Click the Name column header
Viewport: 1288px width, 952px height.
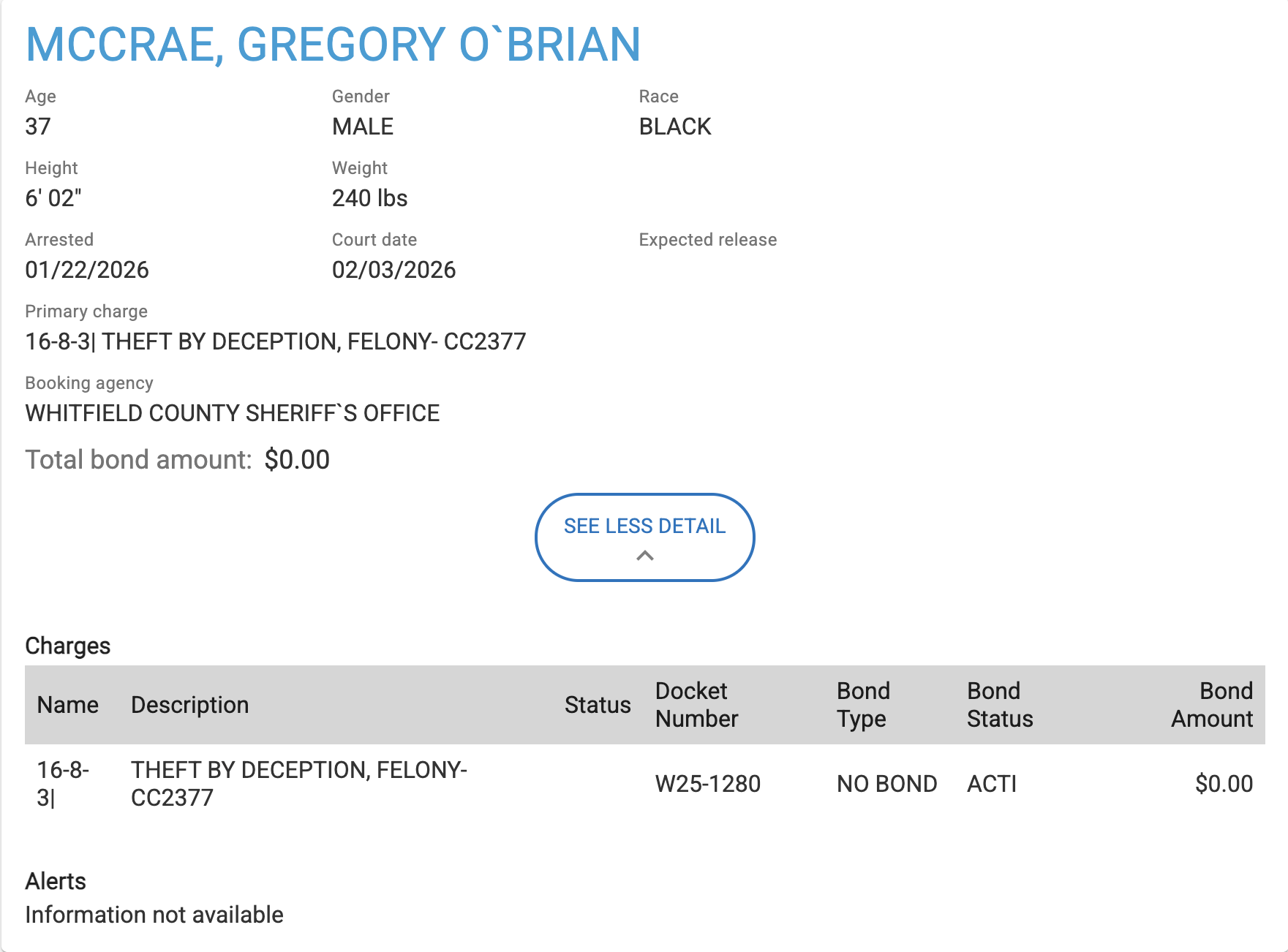tap(67, 705)
